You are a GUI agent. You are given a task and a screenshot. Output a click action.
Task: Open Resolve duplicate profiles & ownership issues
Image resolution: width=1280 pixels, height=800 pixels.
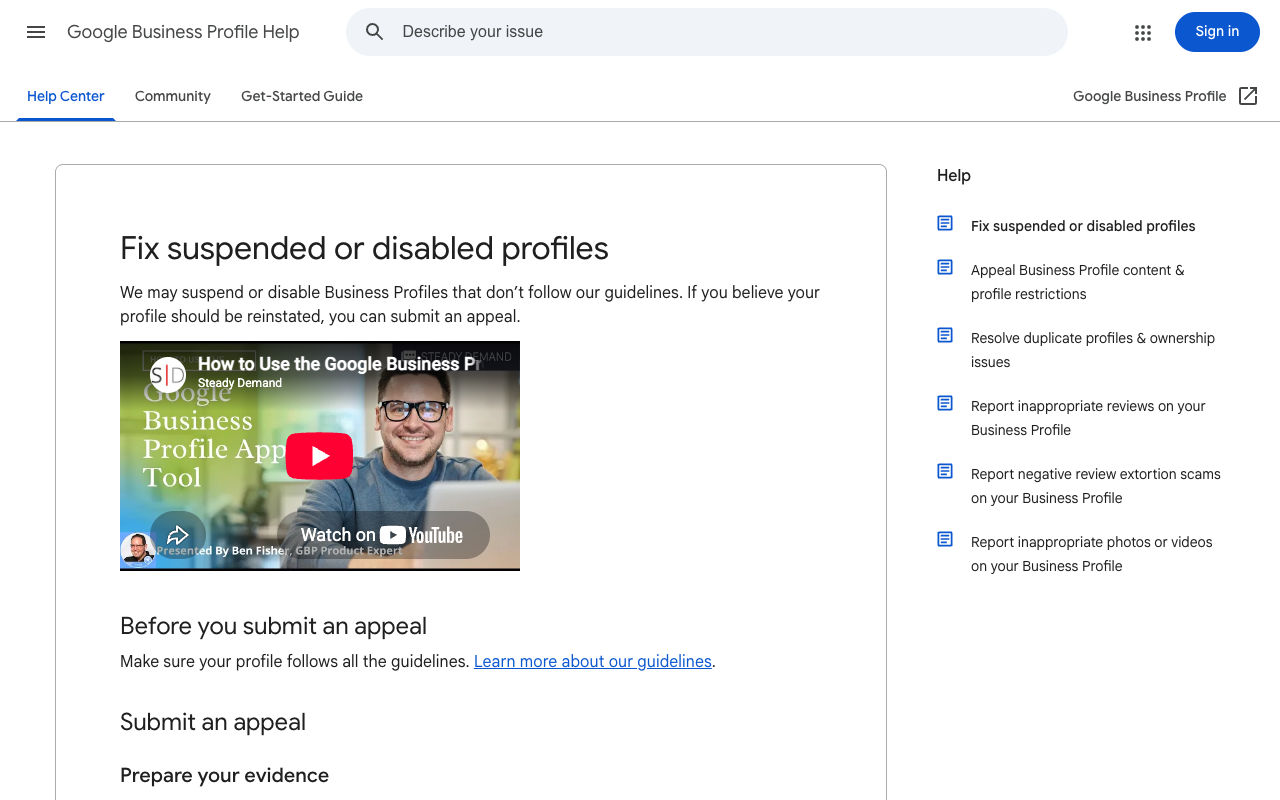pos(1093,350)
